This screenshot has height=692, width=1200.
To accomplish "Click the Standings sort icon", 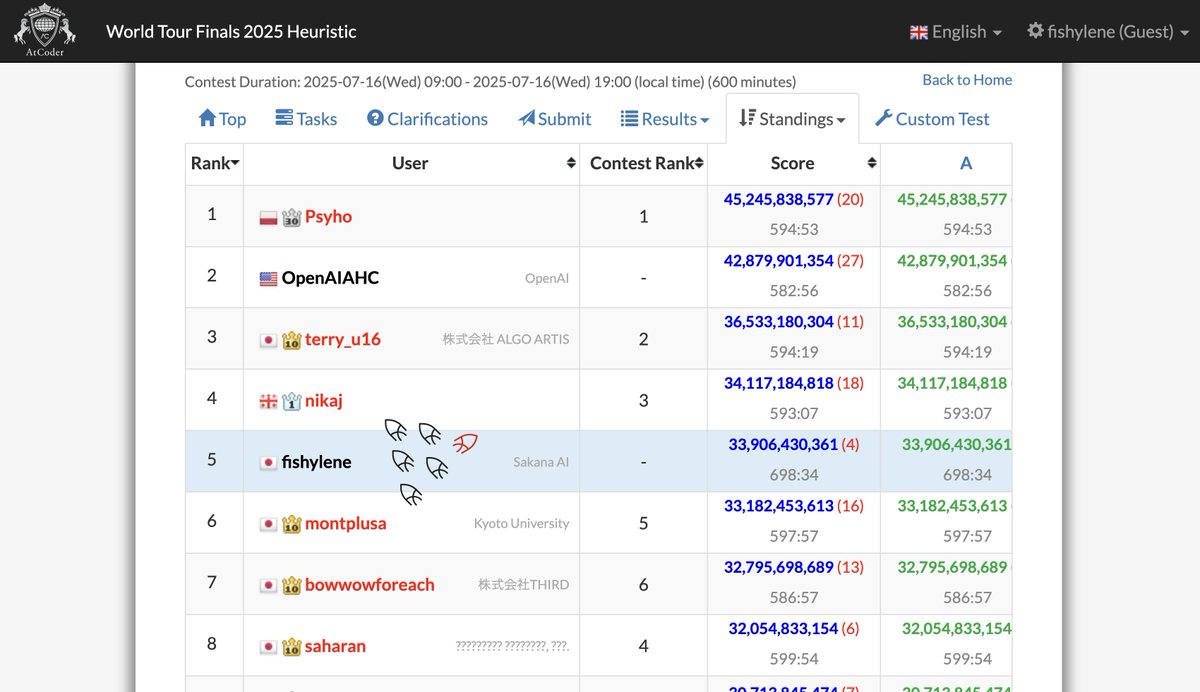I will pyautogui.click(x=747, y=118).
